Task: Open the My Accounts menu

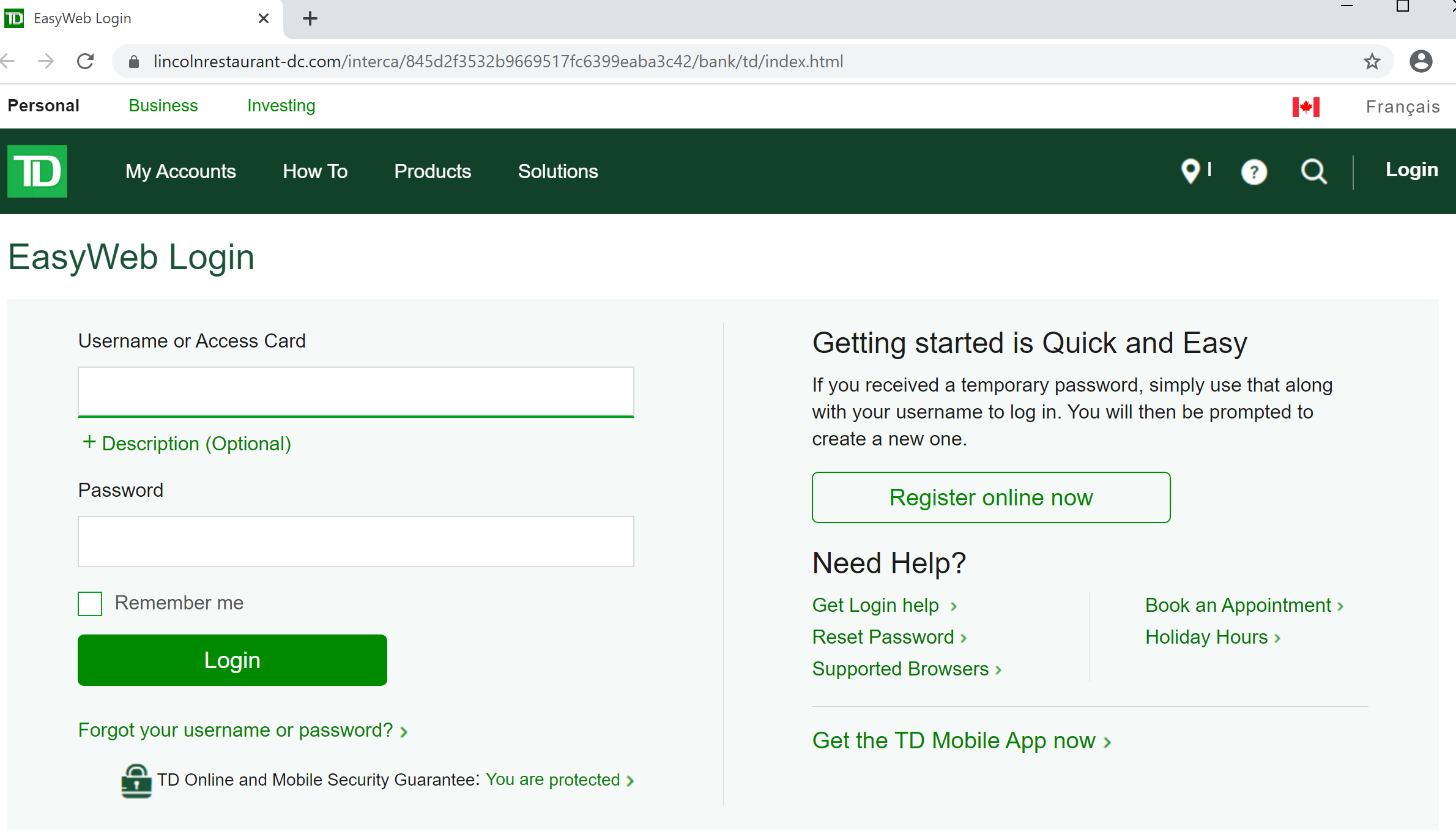Action: [x=180, y=171]
